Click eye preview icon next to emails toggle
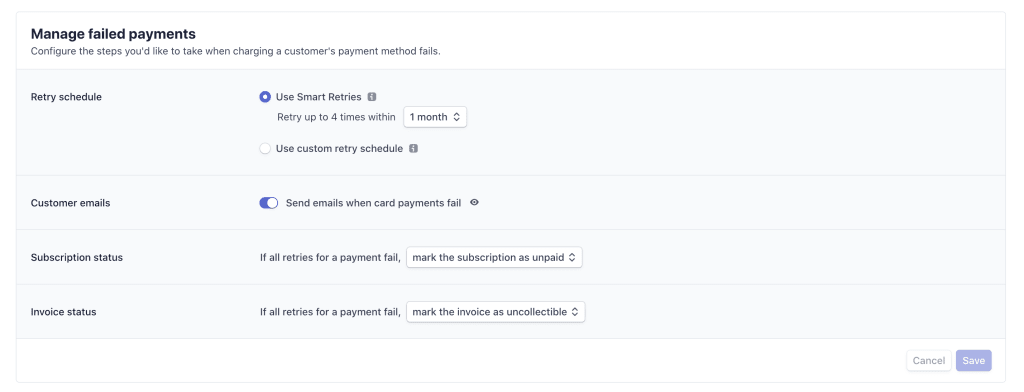The height and width of the screenshot is (392, 1024). pos(475,203)
